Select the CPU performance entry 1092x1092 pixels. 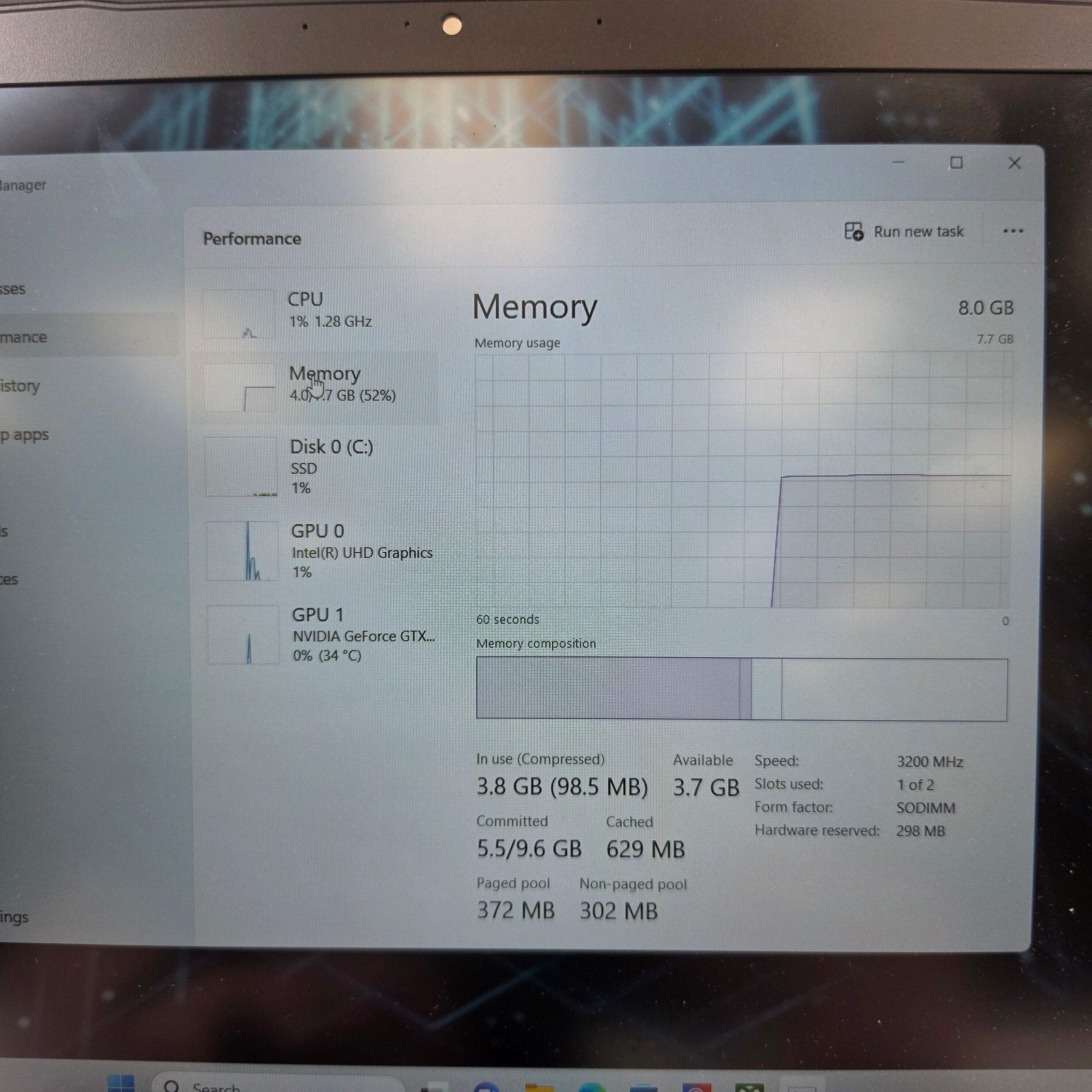pos(319,313)
